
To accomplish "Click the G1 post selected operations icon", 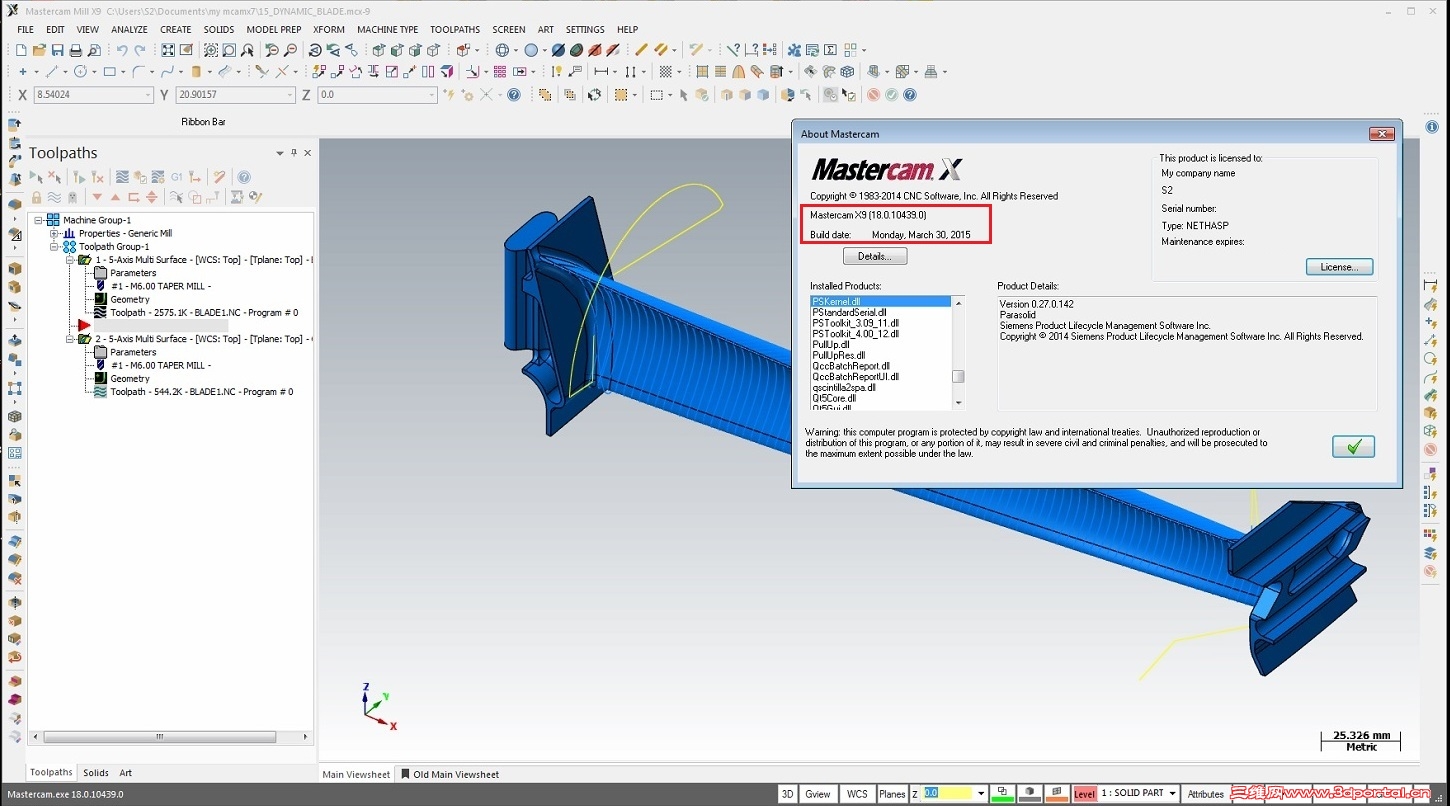I will point(177,177).
